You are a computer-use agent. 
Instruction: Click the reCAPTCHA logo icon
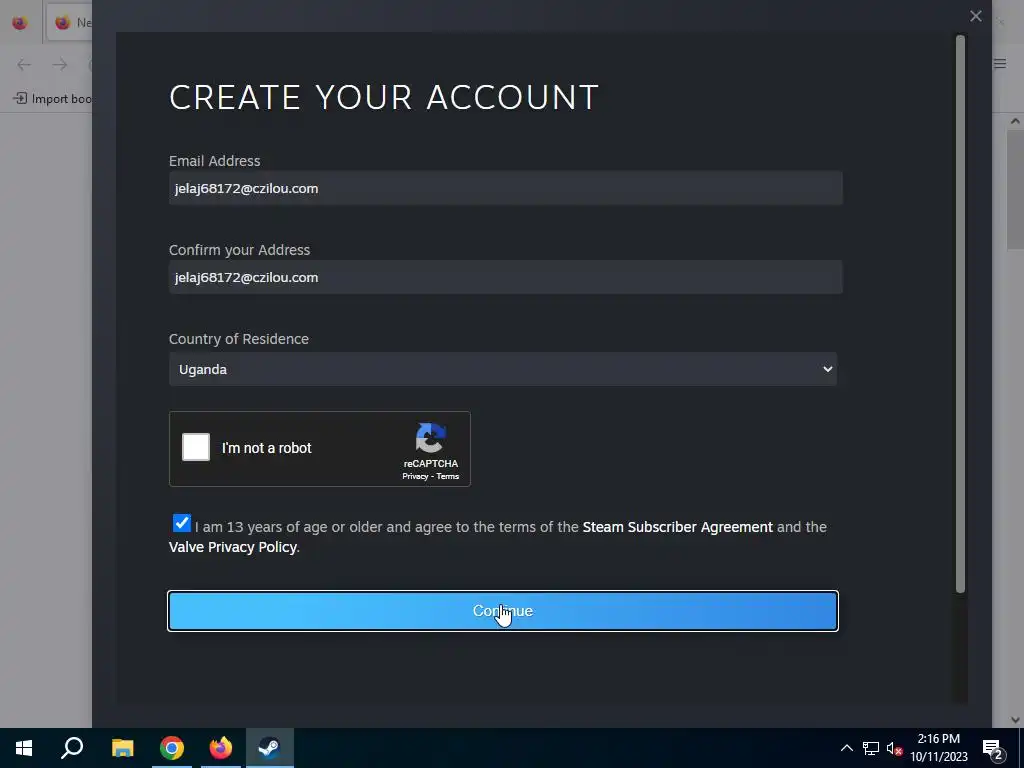(x=430, y=438)
